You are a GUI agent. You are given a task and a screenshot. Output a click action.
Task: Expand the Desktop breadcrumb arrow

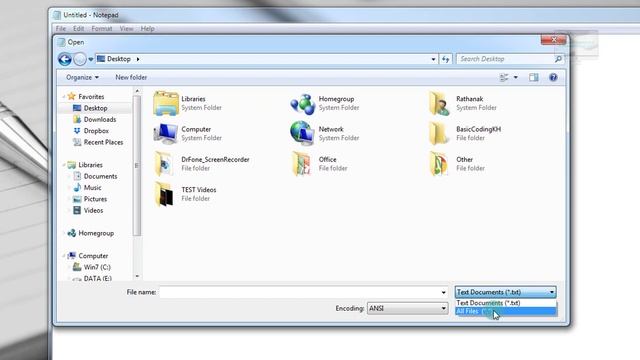[138, 59]
